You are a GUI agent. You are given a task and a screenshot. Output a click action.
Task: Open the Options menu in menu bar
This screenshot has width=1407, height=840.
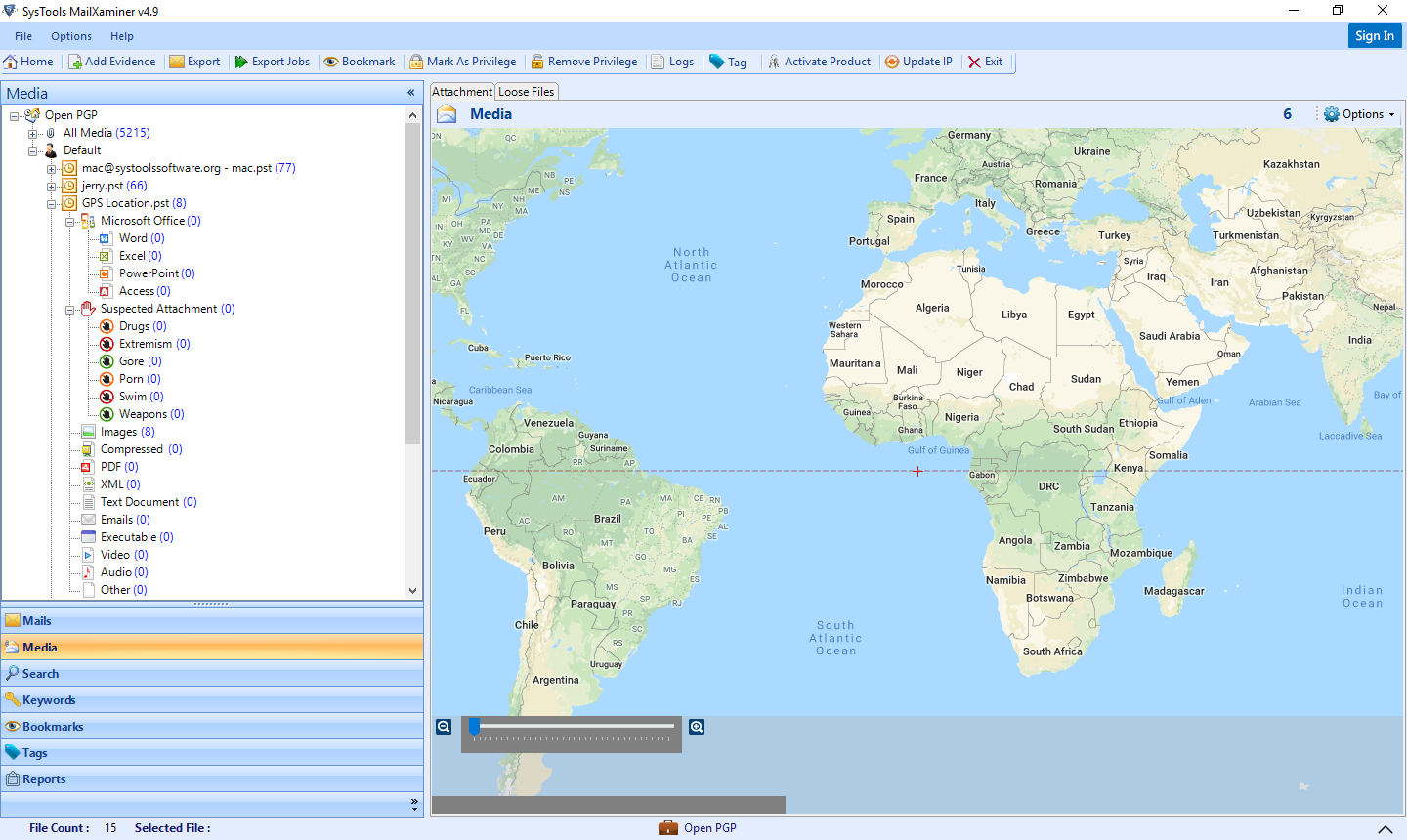point(71,36)
